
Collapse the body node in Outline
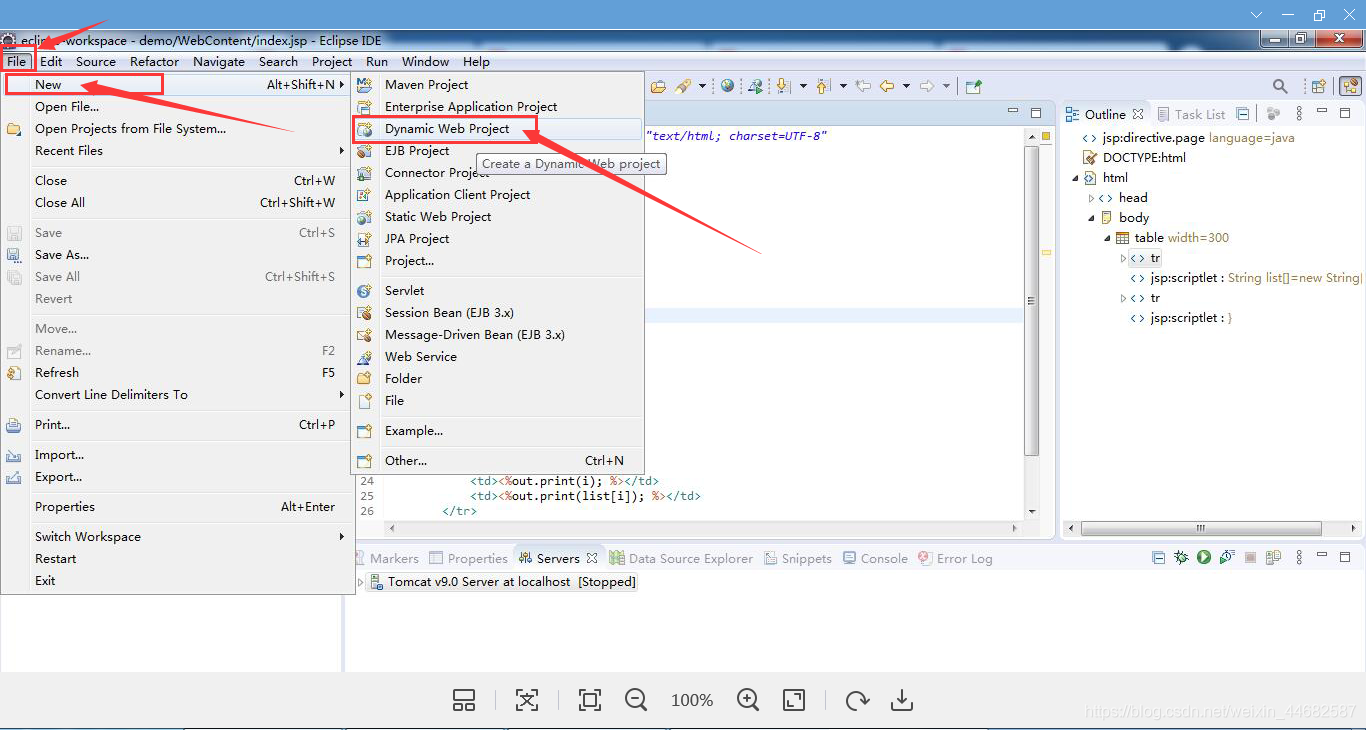tap(1092, 218)
